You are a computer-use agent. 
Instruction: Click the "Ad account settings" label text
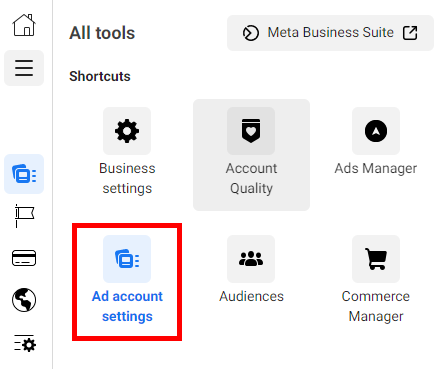(x=127, y=306)
